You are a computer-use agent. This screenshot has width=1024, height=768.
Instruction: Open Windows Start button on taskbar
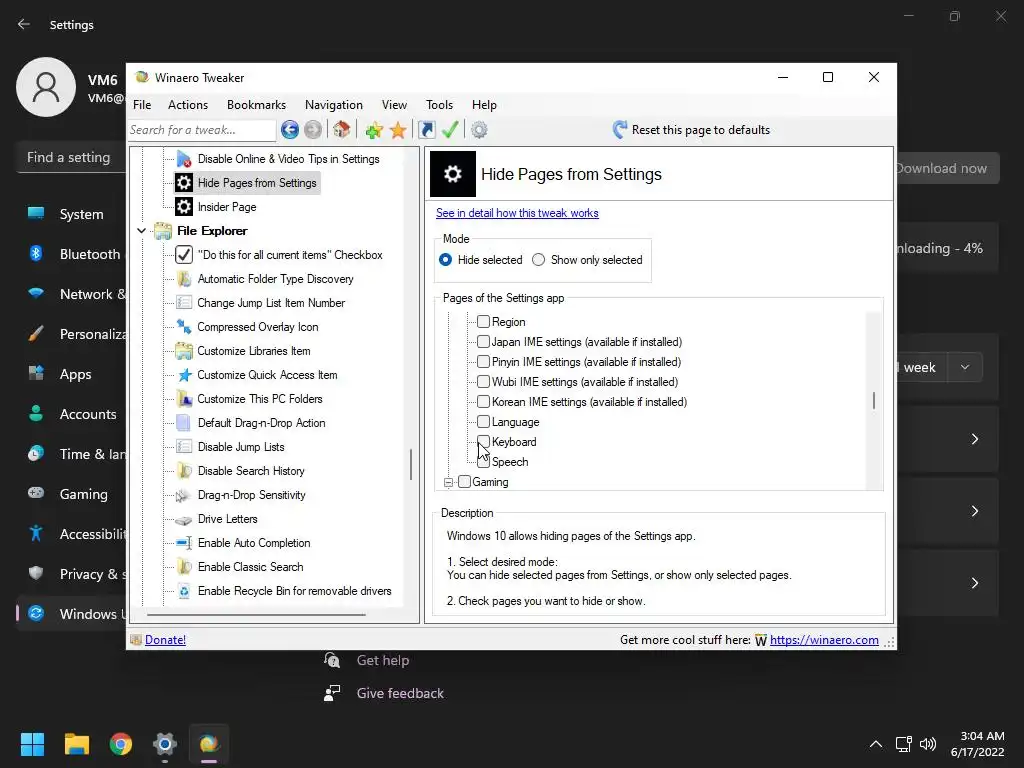click(32, 744)
